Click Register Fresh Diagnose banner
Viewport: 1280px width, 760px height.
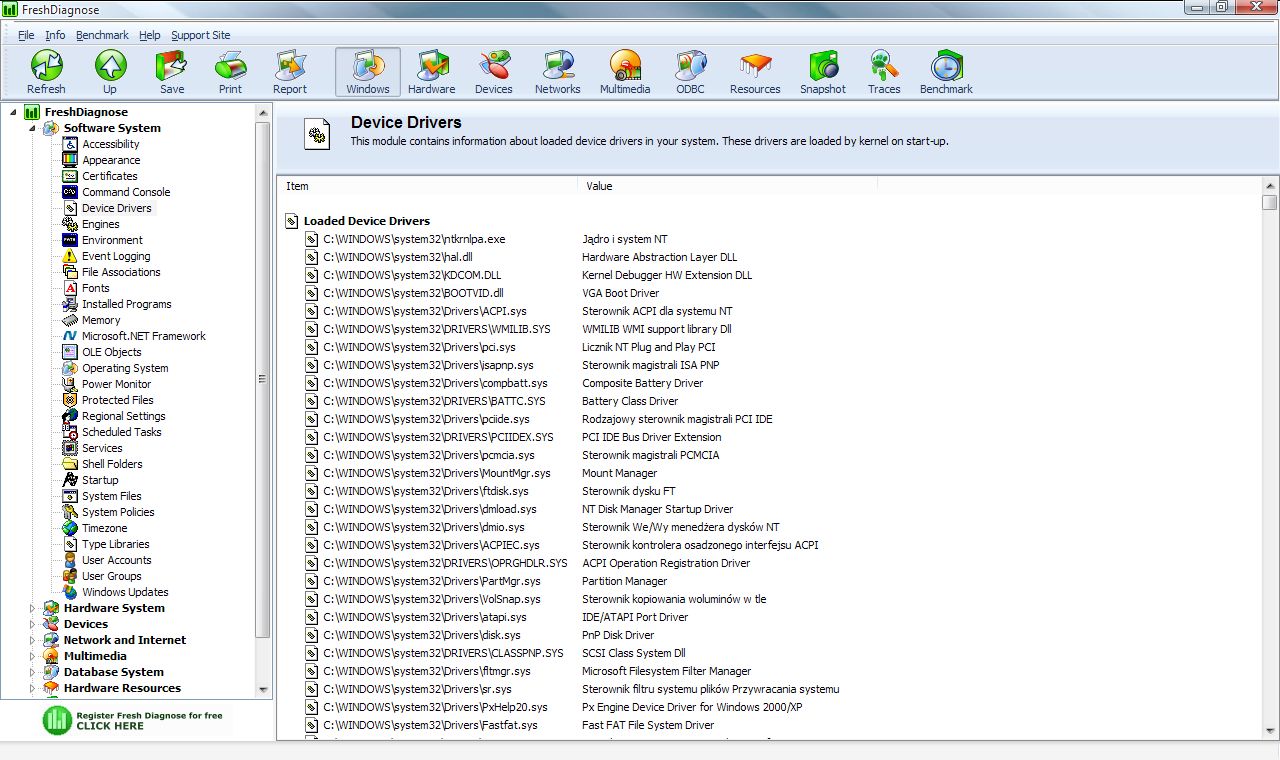pos(135,720)
